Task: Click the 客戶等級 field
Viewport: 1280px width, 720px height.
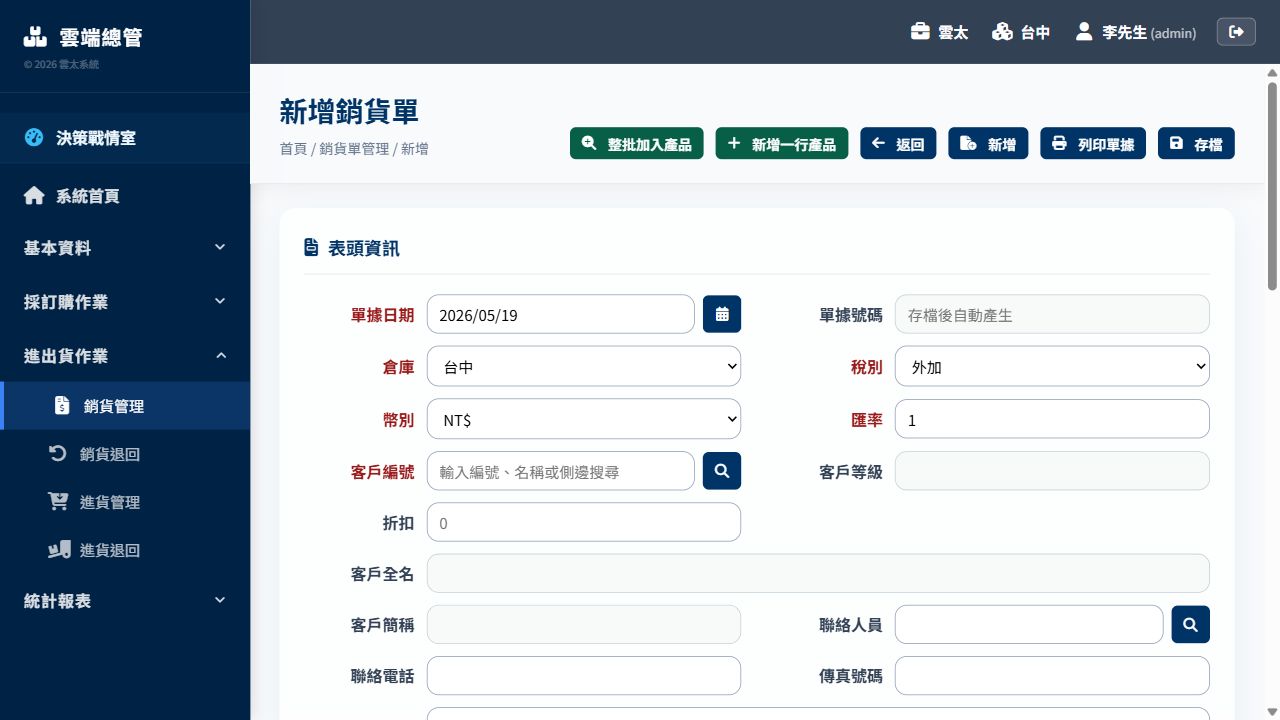Action: click(1052, 471)
